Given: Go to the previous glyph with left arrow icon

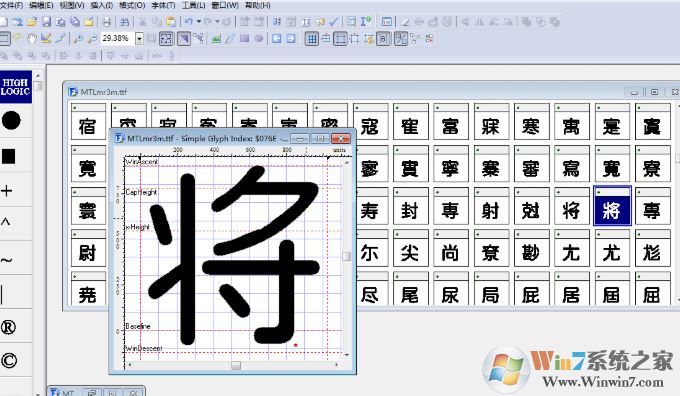Looking at the screenshot, I should 276,39.
